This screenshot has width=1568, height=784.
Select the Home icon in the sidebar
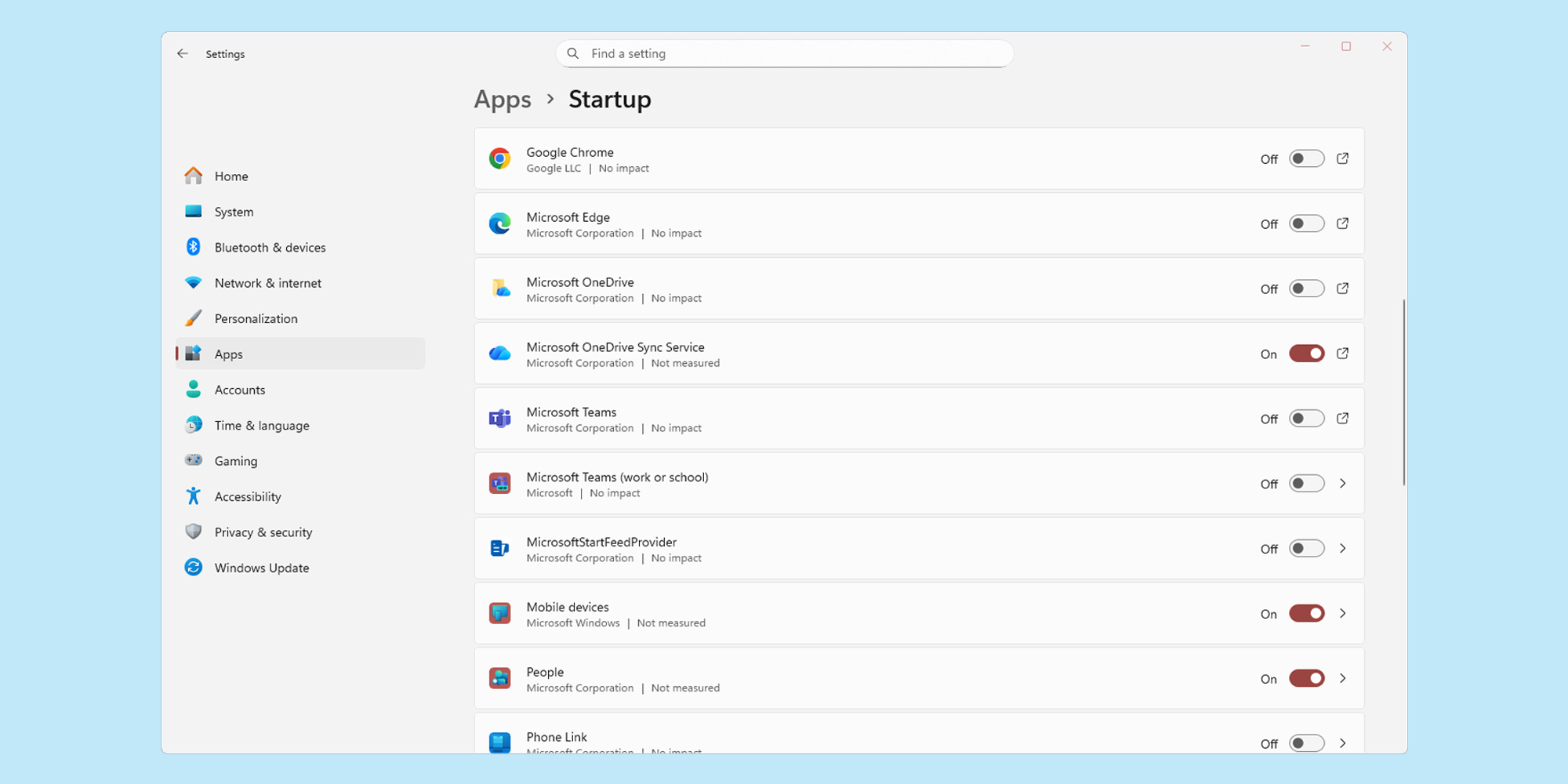[x=193, y=176]
